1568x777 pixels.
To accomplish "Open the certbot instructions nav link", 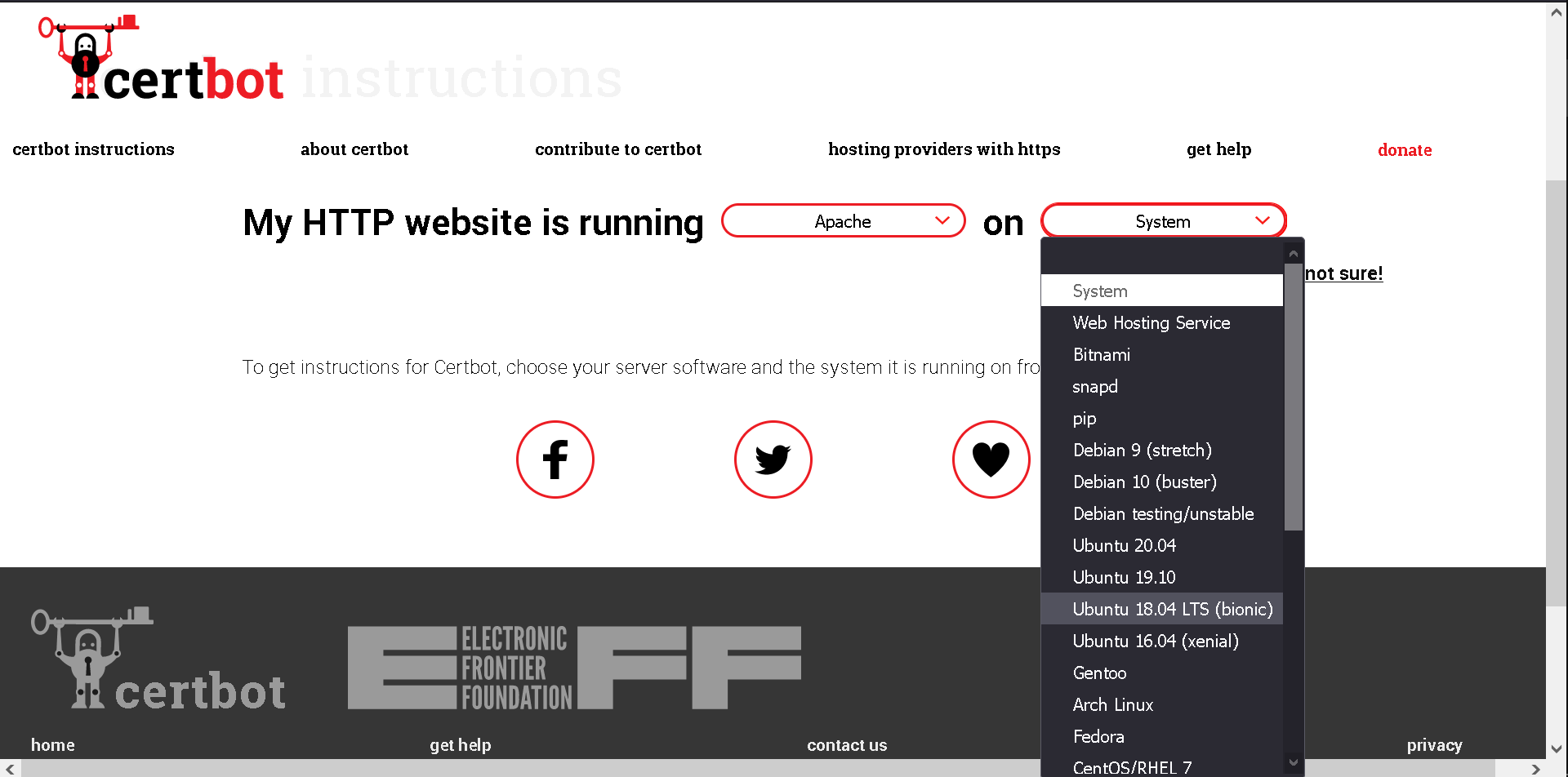I will pos(94,149).
